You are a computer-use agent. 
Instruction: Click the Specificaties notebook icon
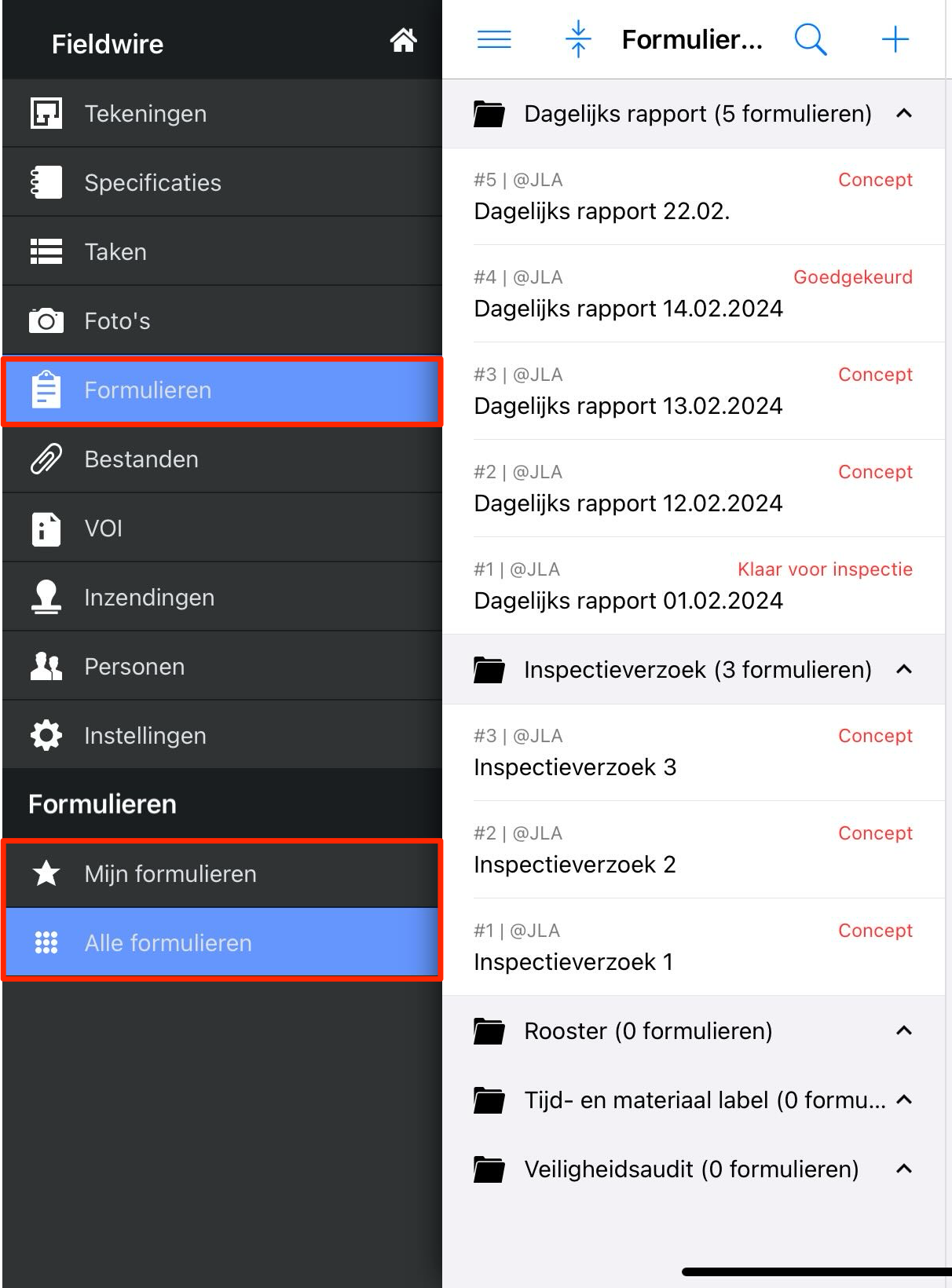(46, 182)
